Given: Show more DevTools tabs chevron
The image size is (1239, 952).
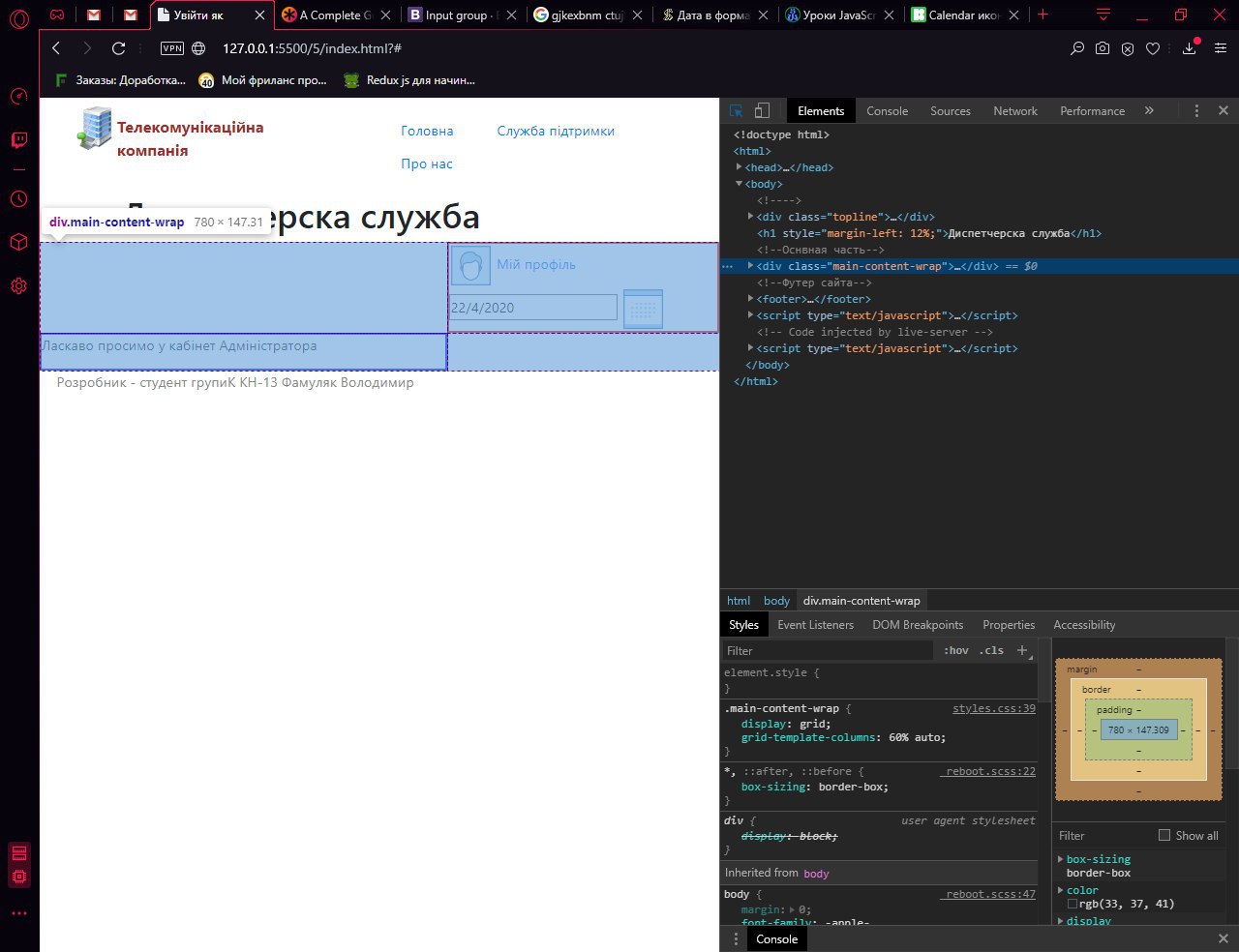Looking at the screenshot, I should [x=1149, y=110].
